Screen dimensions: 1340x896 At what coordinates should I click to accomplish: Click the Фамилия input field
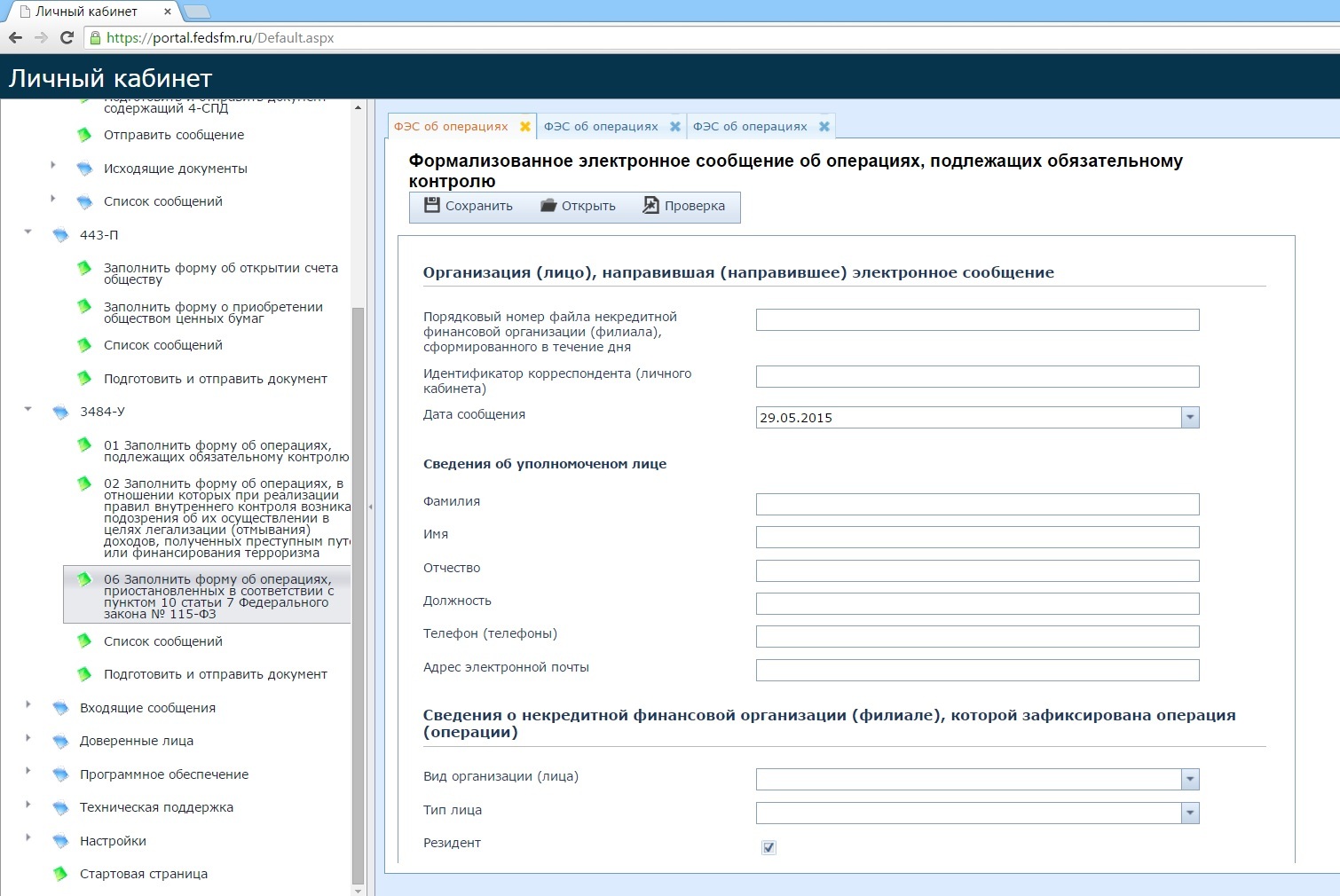point(977,504)
